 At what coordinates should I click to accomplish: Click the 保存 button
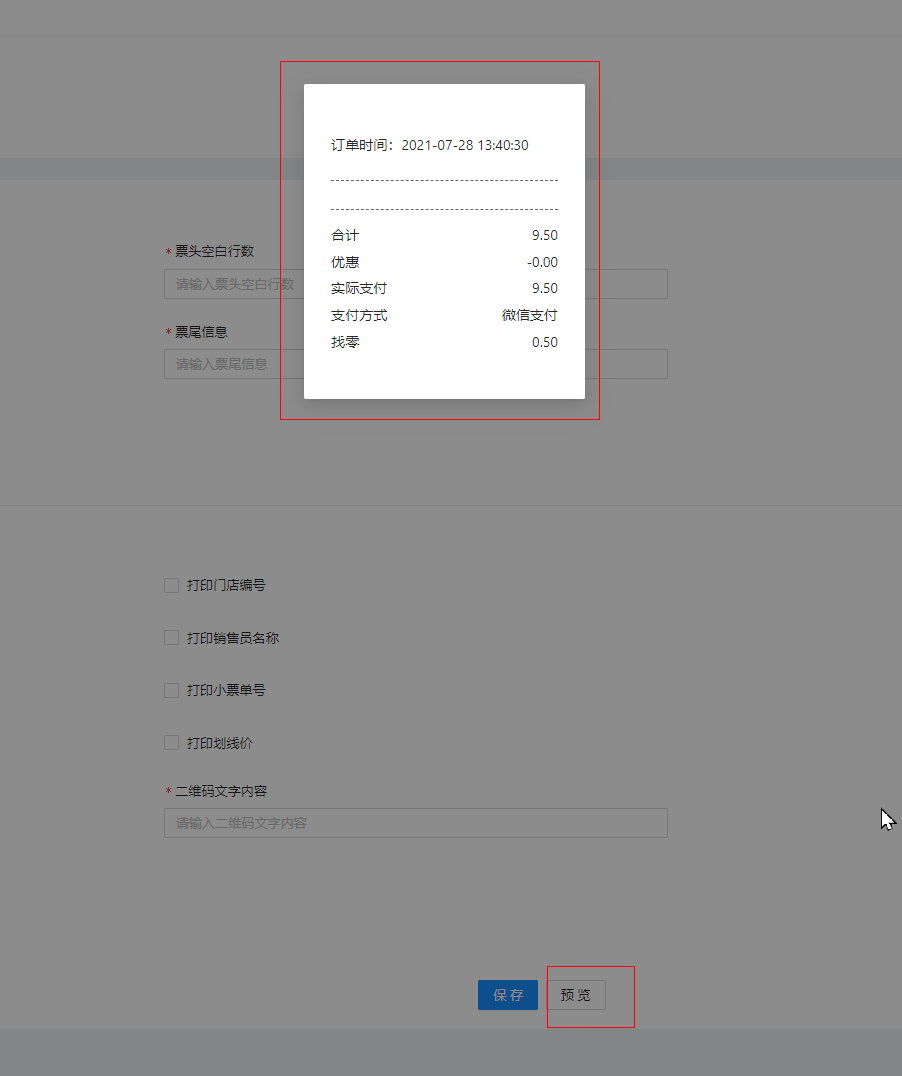[x=507, y=994]
